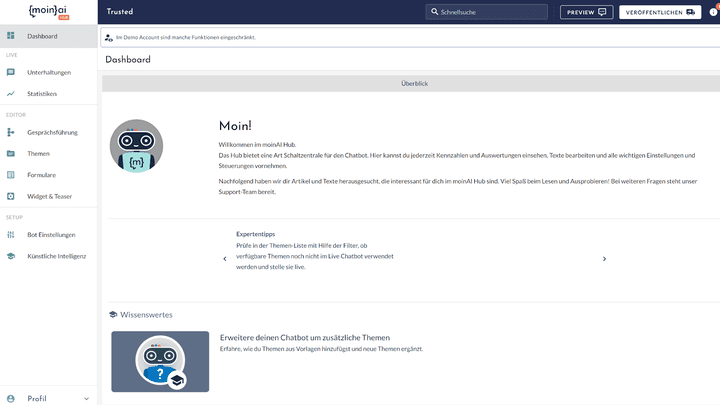Open Widget & Teaser settings
The width and height of the screenshot is (720, 405).
(x=49, y=197)
